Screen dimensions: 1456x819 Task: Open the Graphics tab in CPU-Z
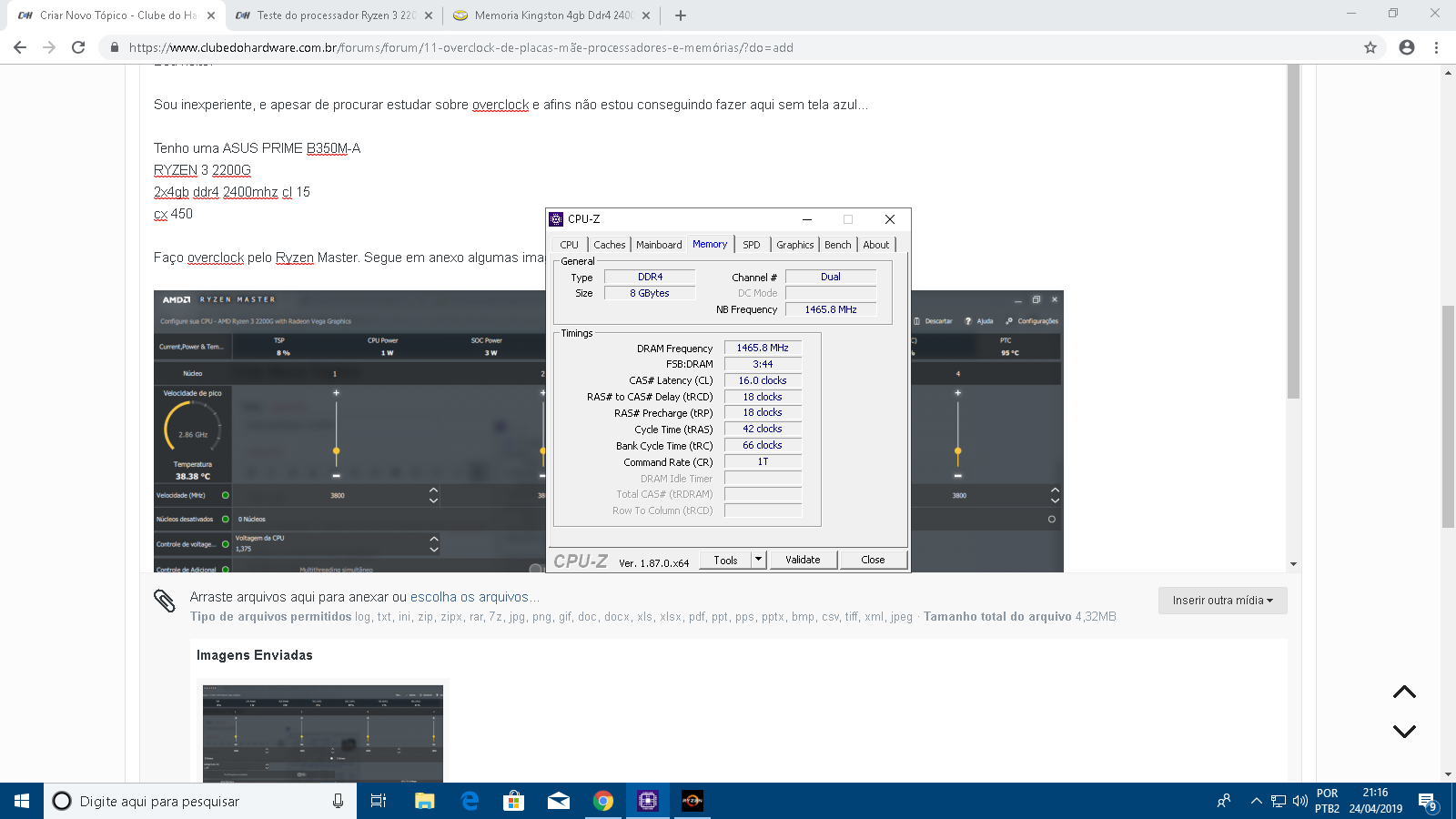[x=795, y=245]
